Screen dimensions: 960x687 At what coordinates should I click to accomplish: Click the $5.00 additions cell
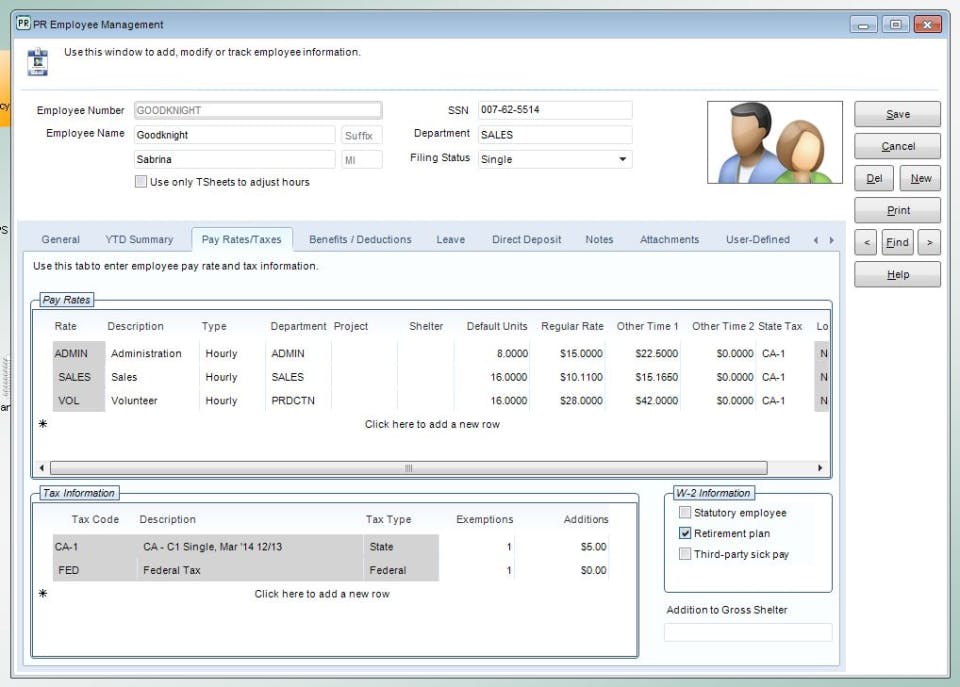coord(563,546)
